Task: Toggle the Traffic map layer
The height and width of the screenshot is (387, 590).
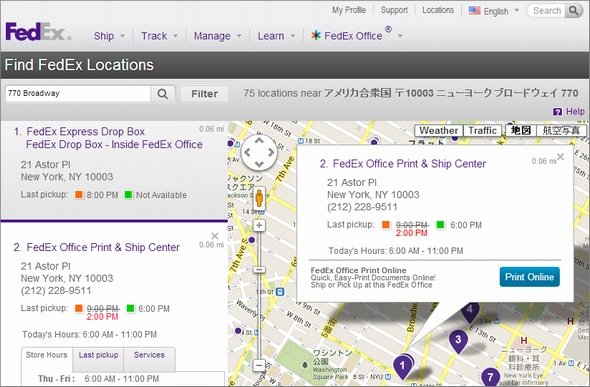Action: pos(482,131)
